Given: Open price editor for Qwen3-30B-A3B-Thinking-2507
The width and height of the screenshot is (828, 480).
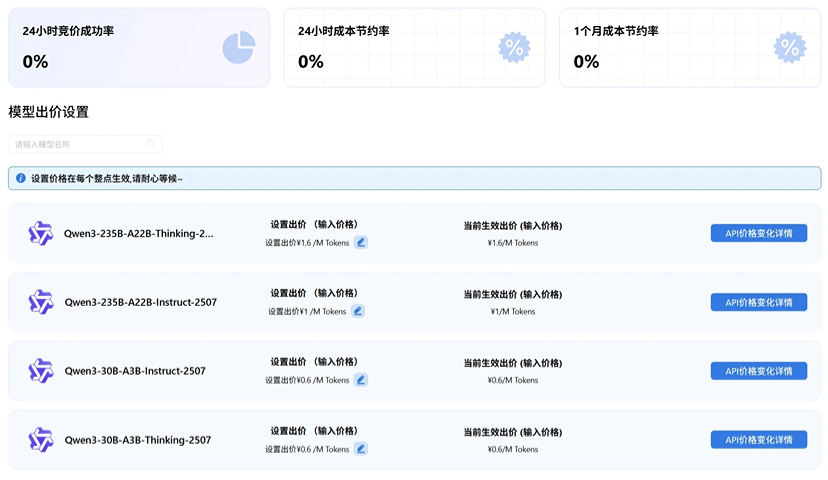Looking at the screenshot, I should (x=361, y=449).
